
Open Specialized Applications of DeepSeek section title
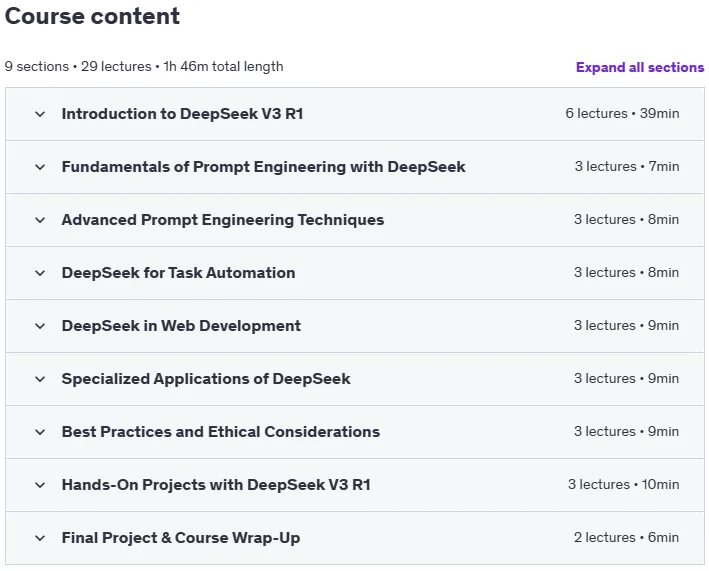(x=206, y=379)
